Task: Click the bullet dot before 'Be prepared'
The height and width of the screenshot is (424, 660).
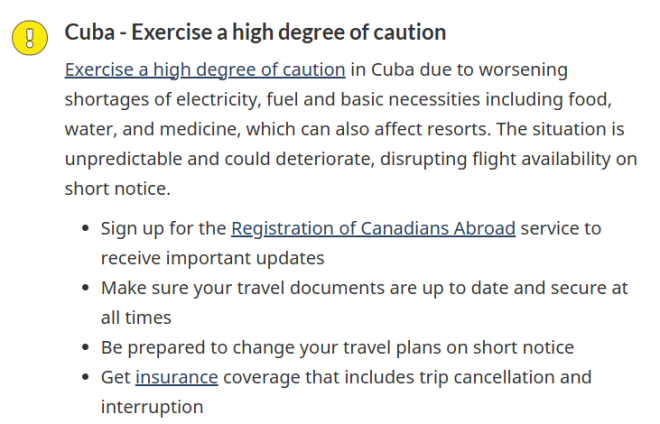Action: 85,348
